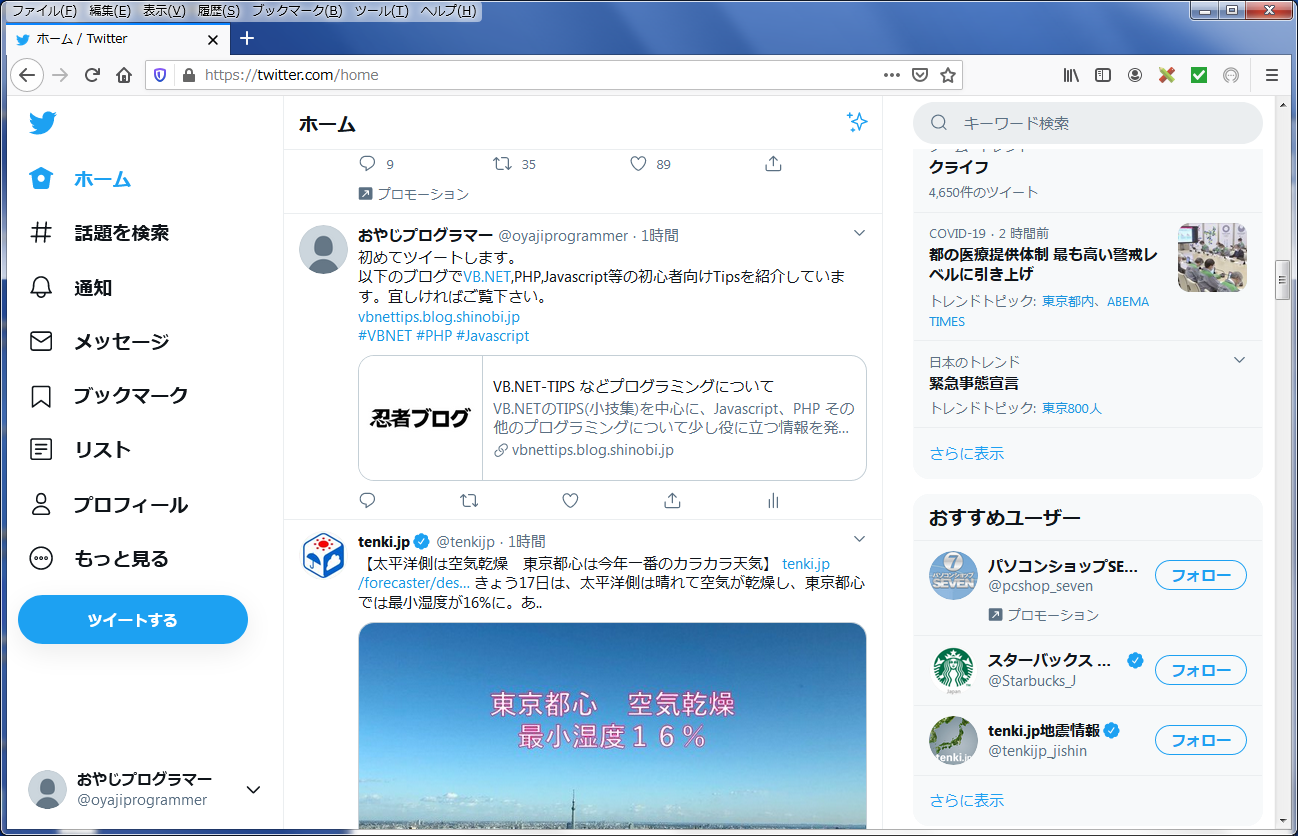Open page actions three-dot menu in address bar
Screen dimensions: 1298x836
[x=892, y=75]
